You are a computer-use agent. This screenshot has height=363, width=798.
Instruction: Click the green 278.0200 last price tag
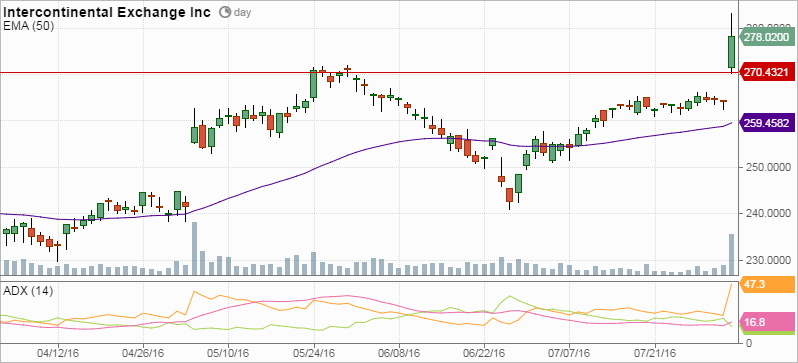[x=766, y=37]
